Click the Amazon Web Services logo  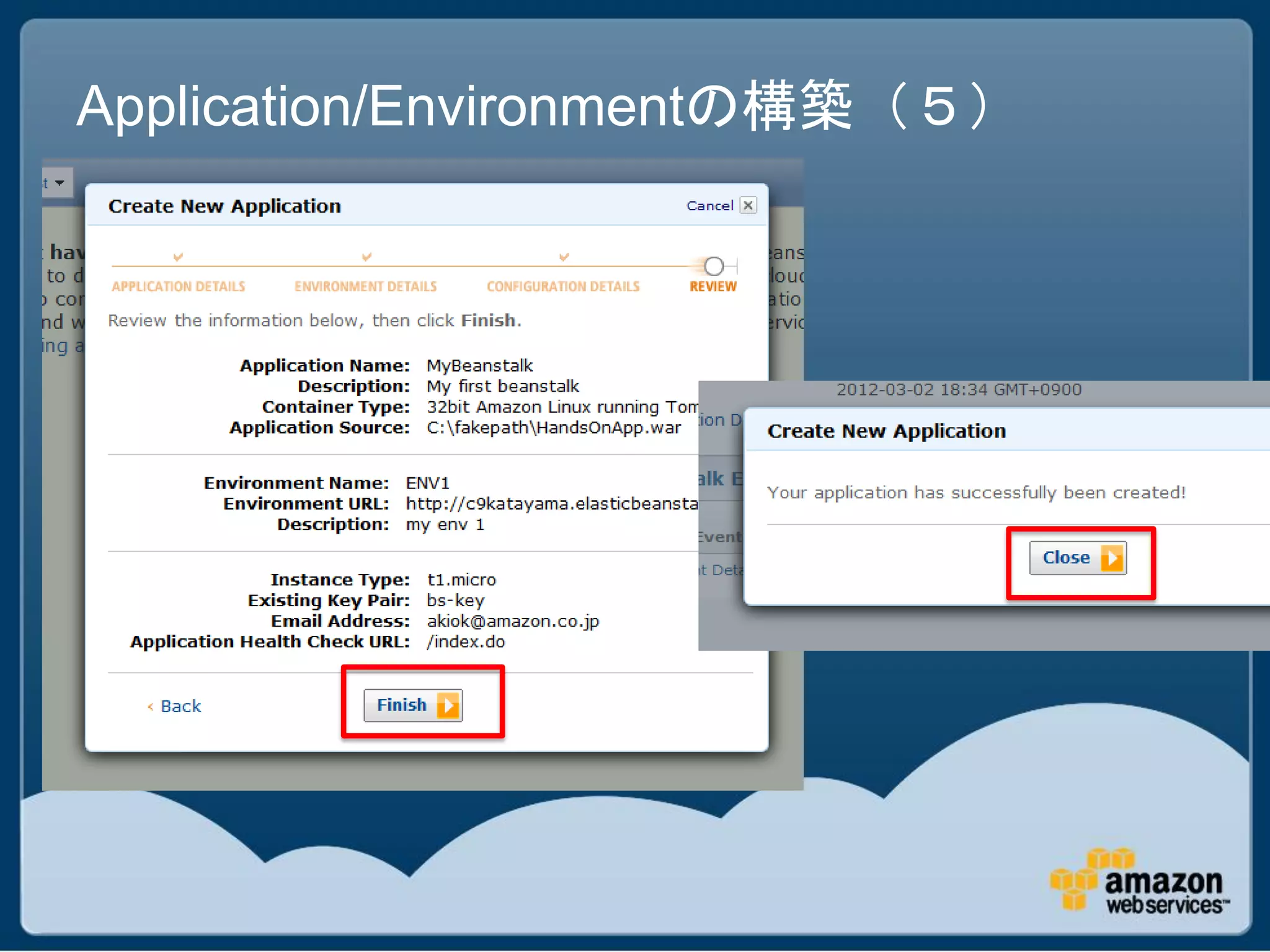click(1139, 881)
